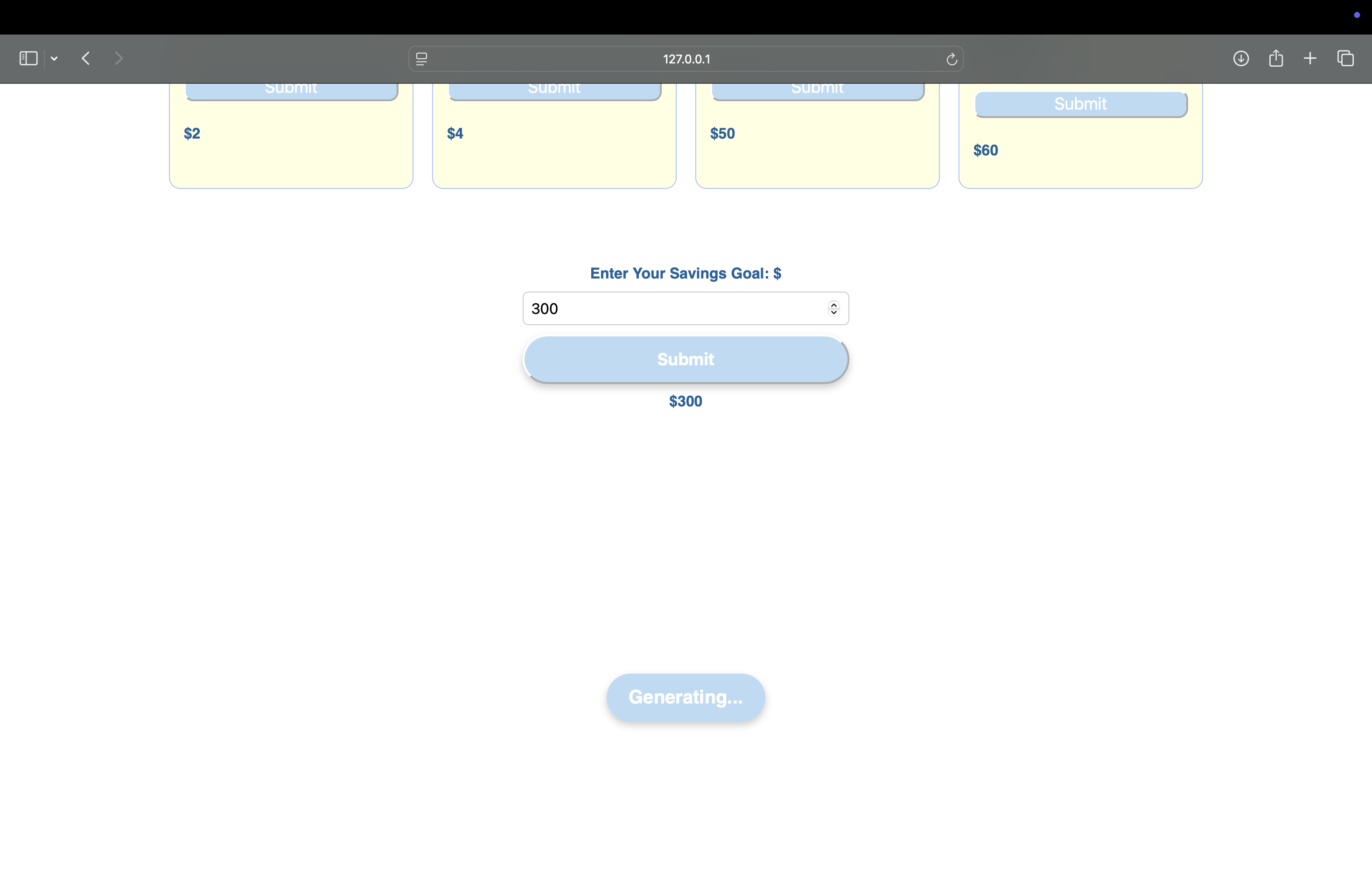Reload the page with refresh icon

[951, 59]
